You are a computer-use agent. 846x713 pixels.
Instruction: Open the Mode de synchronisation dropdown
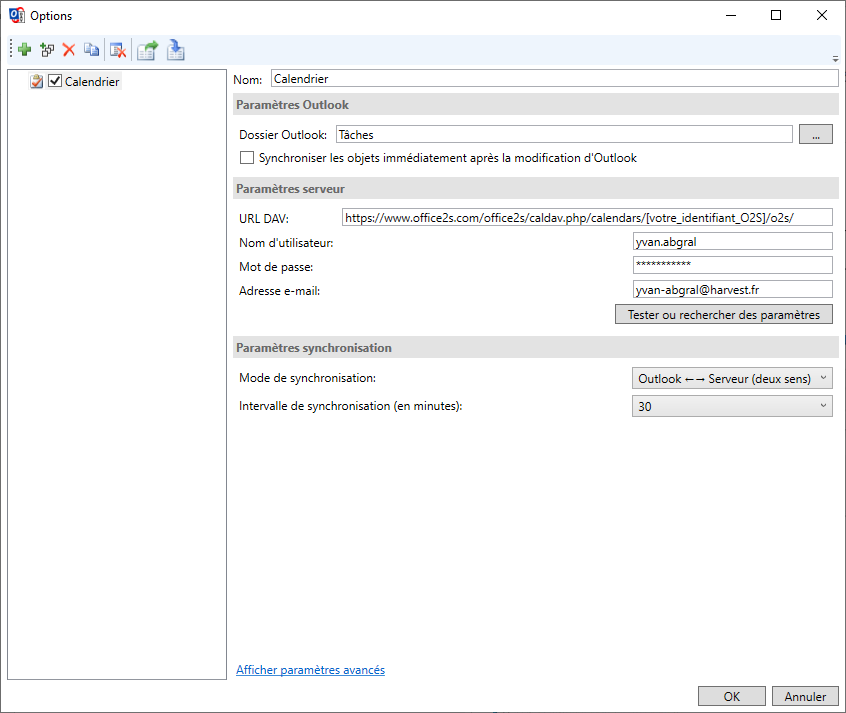(732, 379)
